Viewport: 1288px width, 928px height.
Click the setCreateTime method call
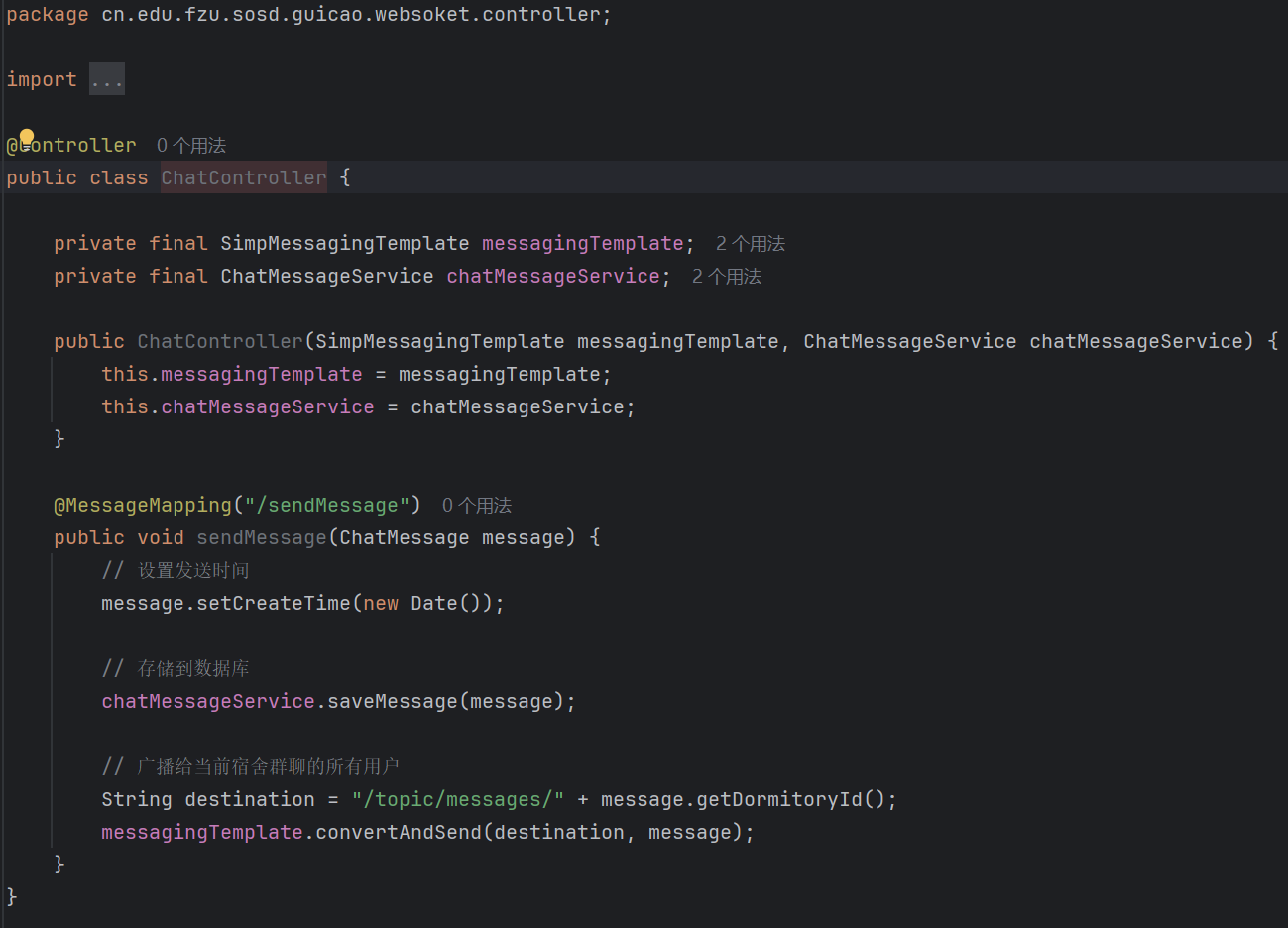pos(274,604)
